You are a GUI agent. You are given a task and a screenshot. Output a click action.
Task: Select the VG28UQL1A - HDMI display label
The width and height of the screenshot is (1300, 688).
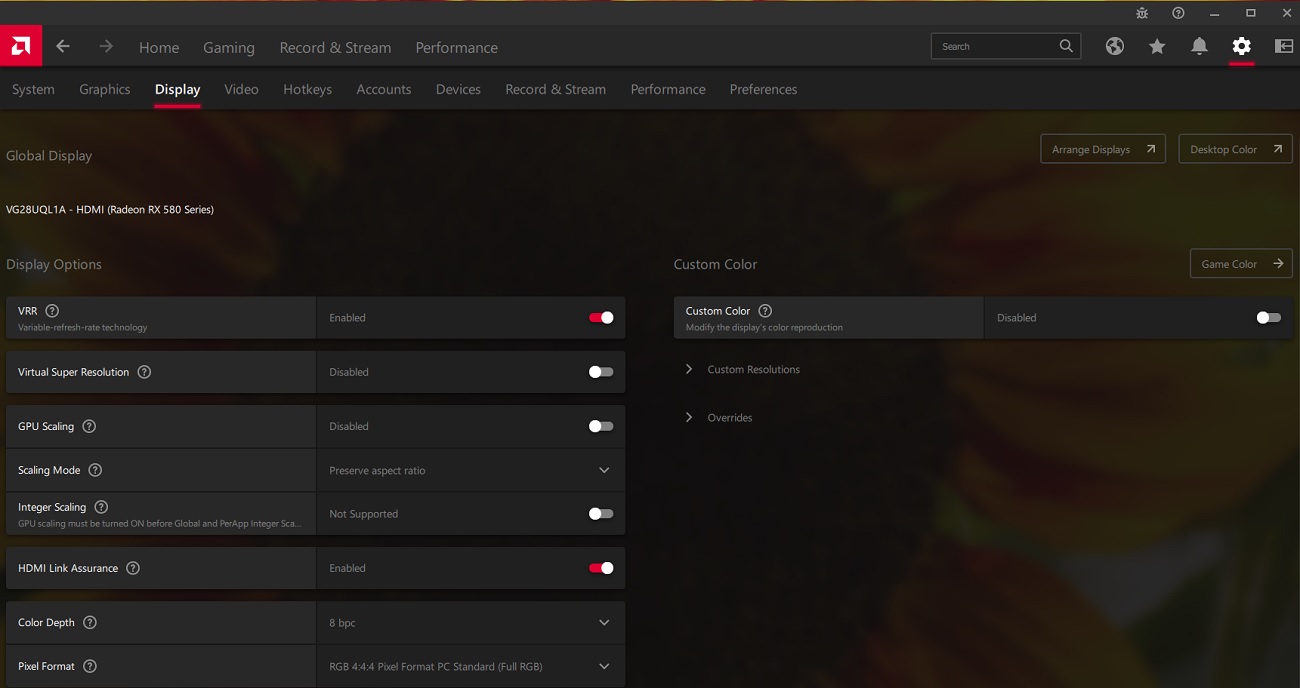(110, 209)
